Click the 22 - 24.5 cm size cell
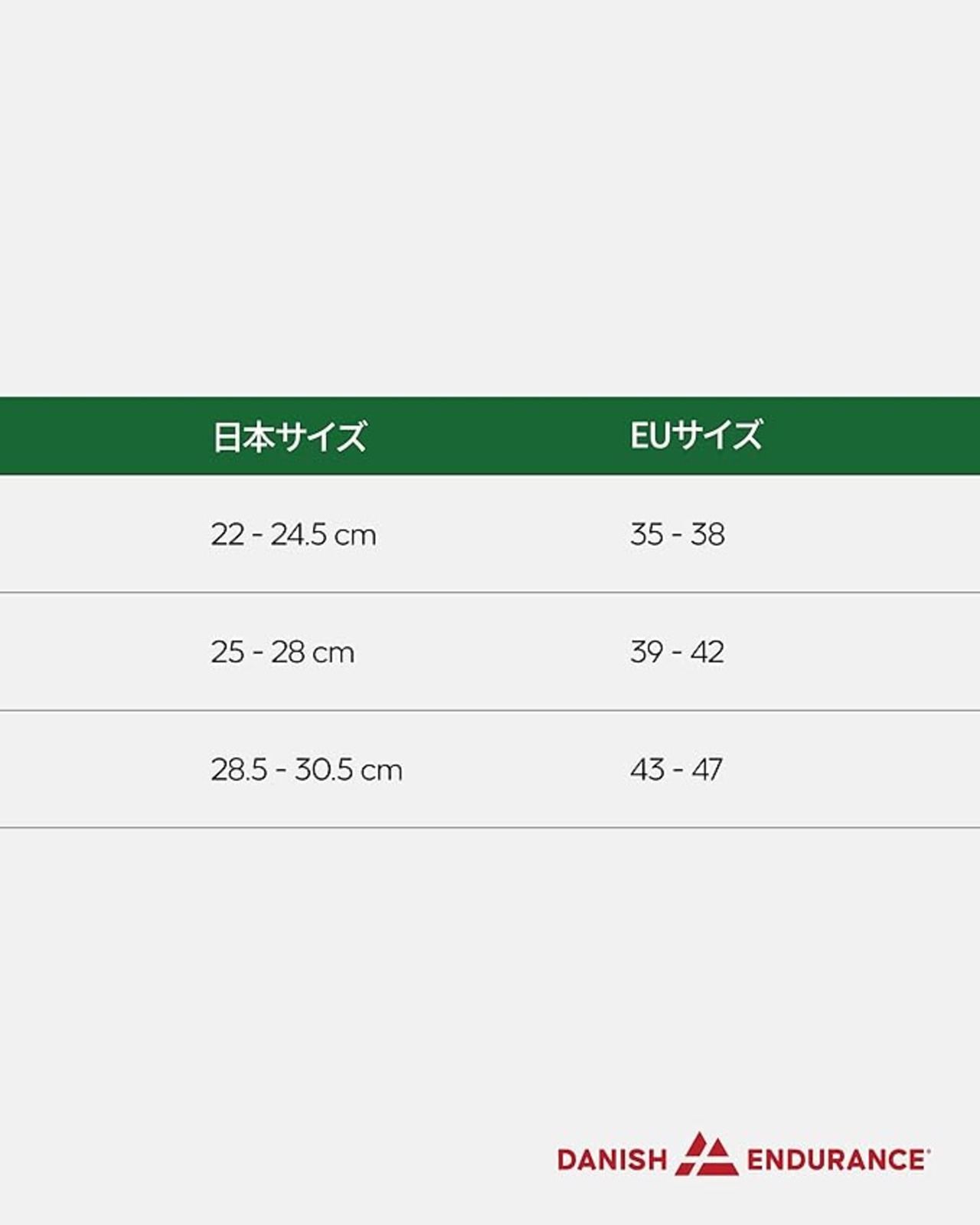980x1225 pixels. (x=293, y=534)
